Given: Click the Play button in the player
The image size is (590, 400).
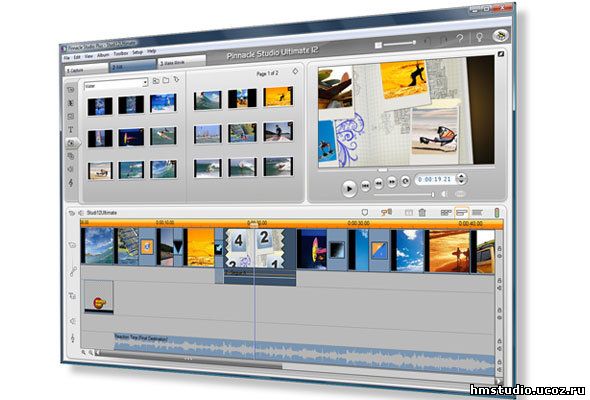Looking at the screenshot, I should (x=349, y=188).
